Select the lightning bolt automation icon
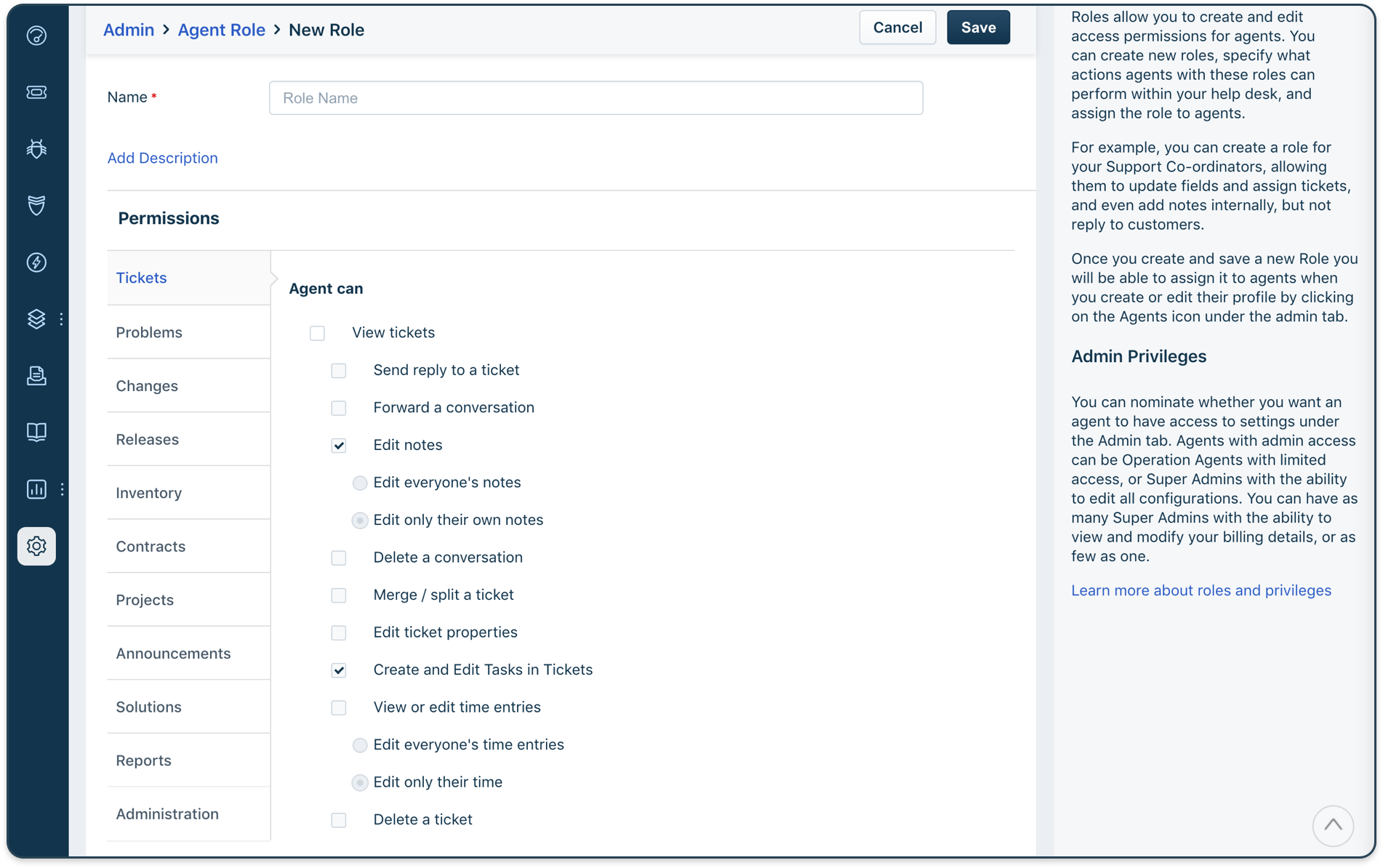The height and width of the screenshot is (868, 1383). [36, 262]
